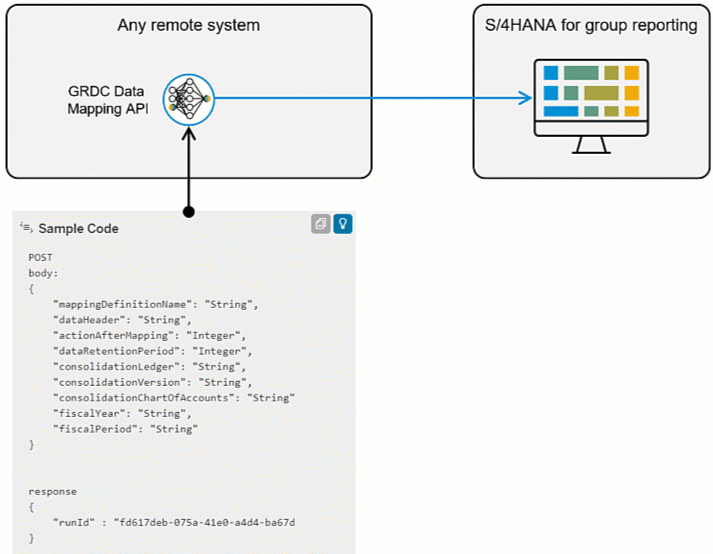
Task: Click the "dataRetentionPeriod" code line
Action: [152, 351]
